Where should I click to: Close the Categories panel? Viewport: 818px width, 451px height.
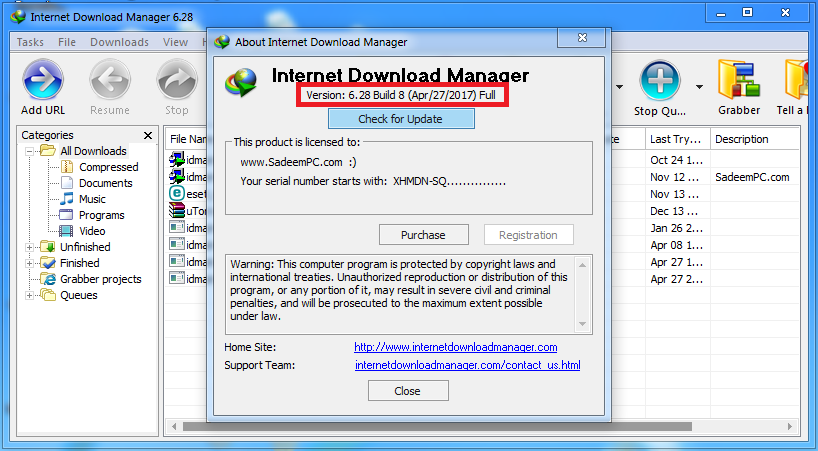click(x=148, y=136)
